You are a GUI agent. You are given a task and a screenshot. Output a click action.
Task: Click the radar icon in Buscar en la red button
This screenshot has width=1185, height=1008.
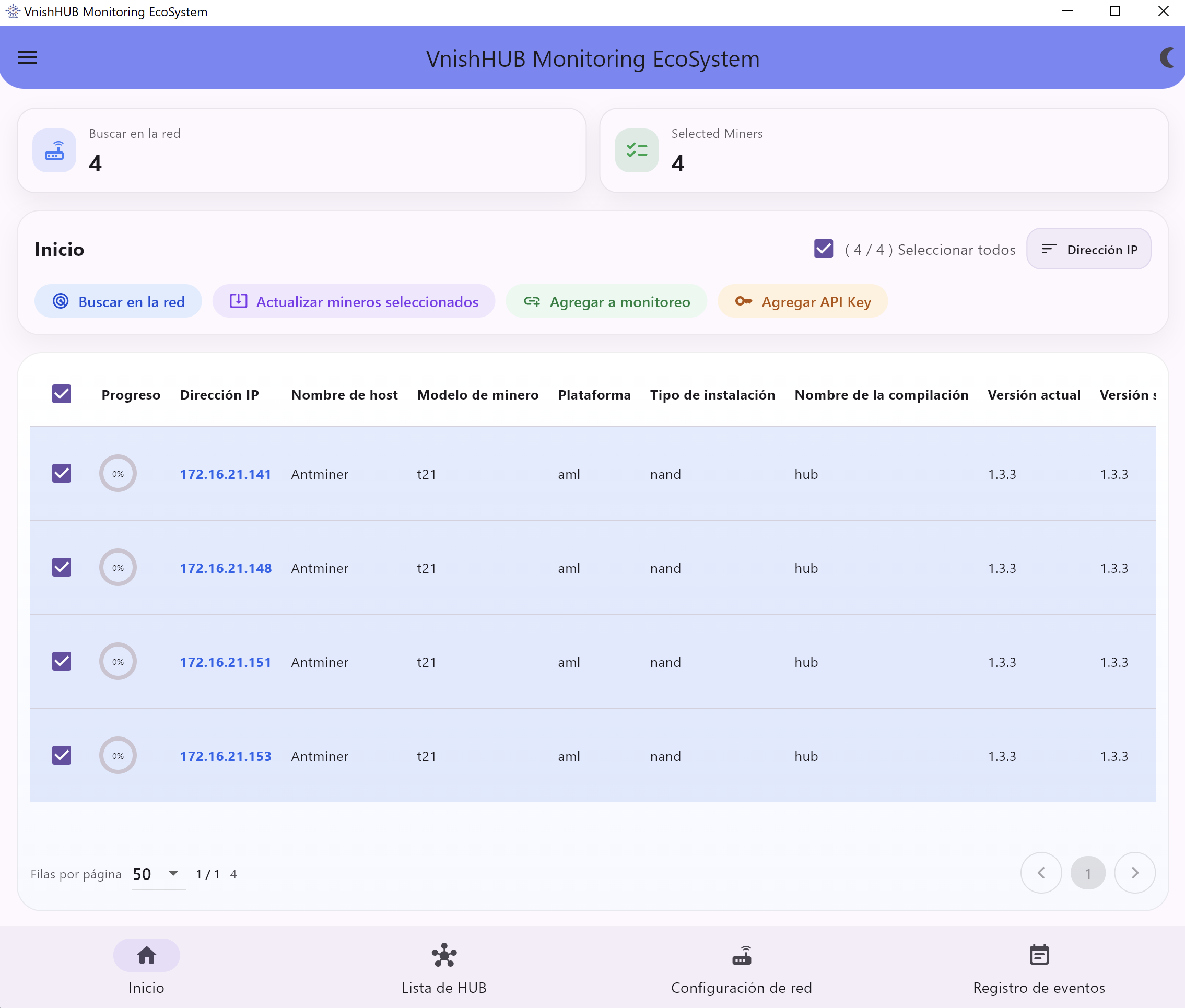coord(61,301)
